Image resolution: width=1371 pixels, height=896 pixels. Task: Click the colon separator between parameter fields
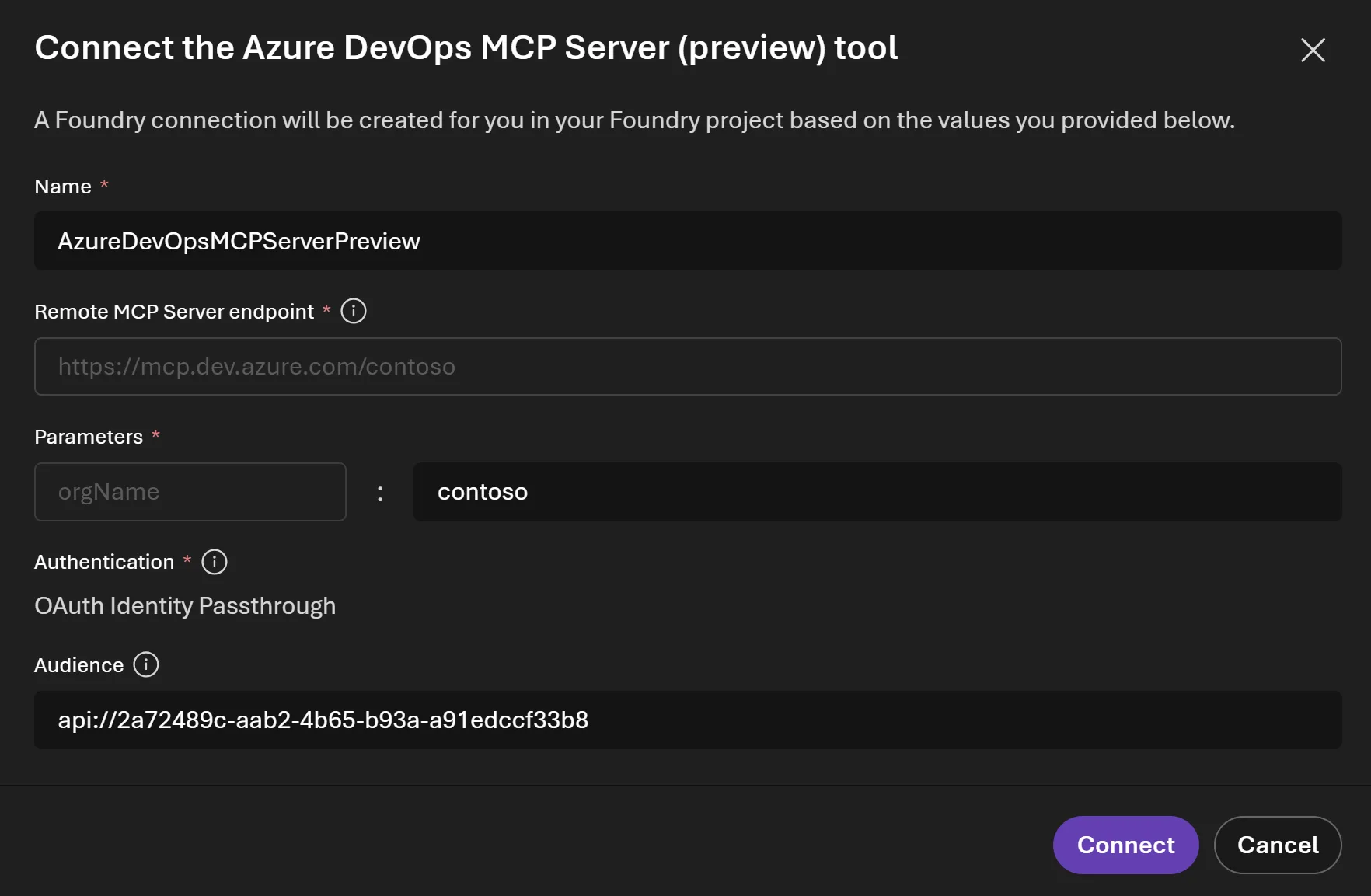click(380, 493)
